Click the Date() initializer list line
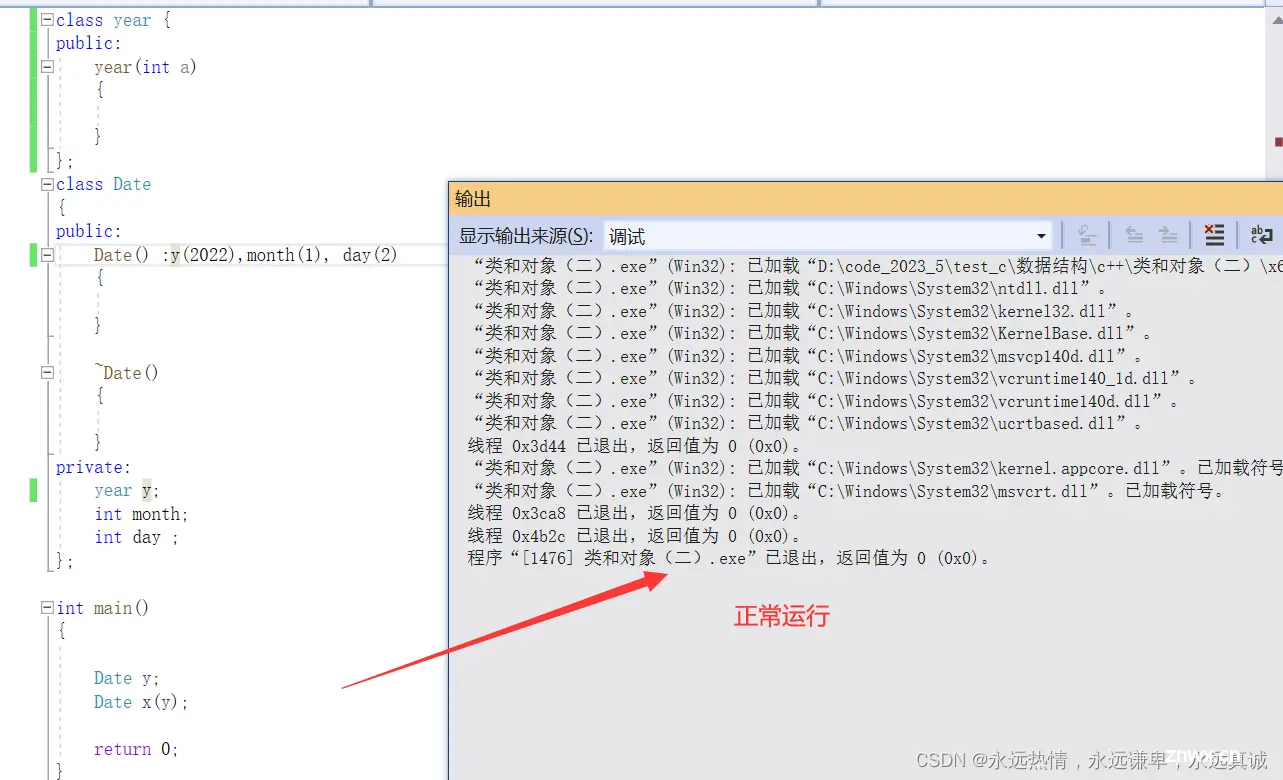The width and height of the screenshot is (1283, 780). tap(246, 255)
